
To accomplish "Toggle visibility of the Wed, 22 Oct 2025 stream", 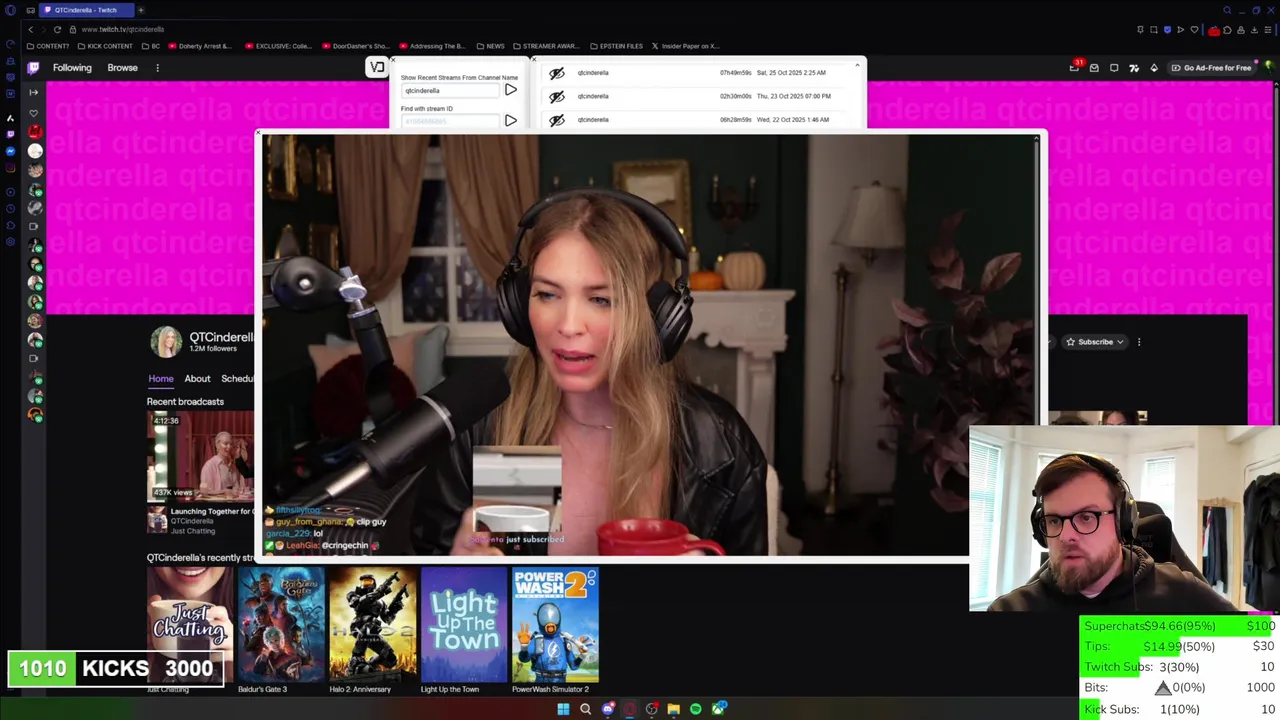I will point(557,120).
